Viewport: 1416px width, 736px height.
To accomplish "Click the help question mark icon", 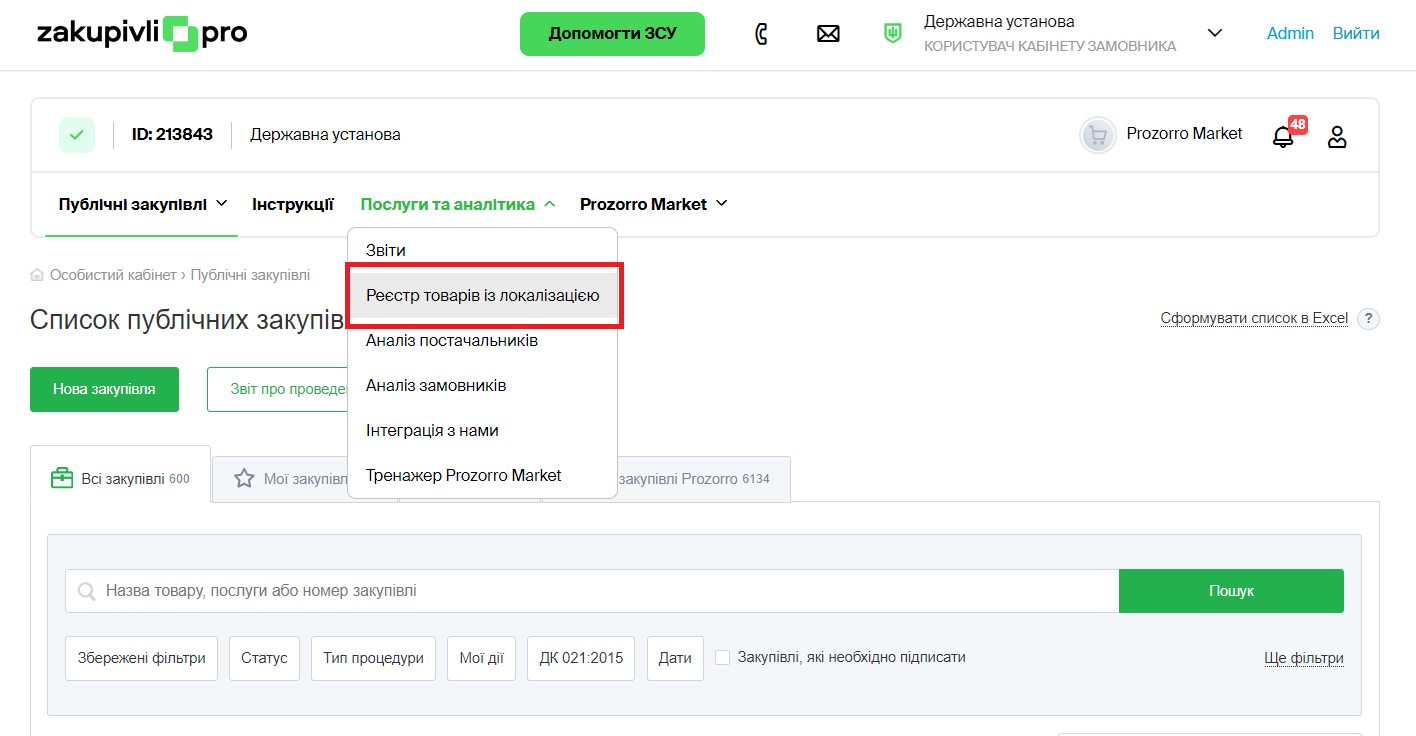I will [x=1369, y=319].
